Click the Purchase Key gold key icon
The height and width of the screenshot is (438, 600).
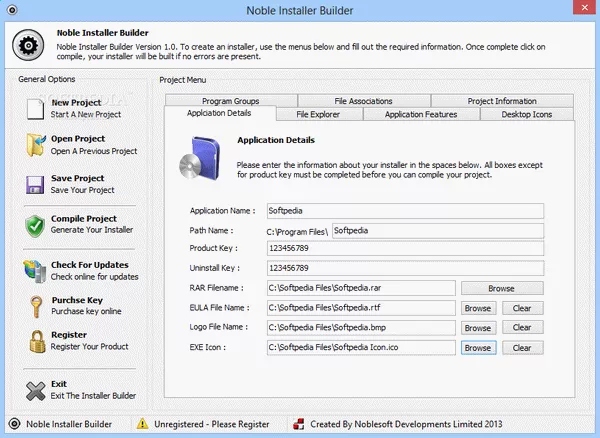[x=37, y=306]
